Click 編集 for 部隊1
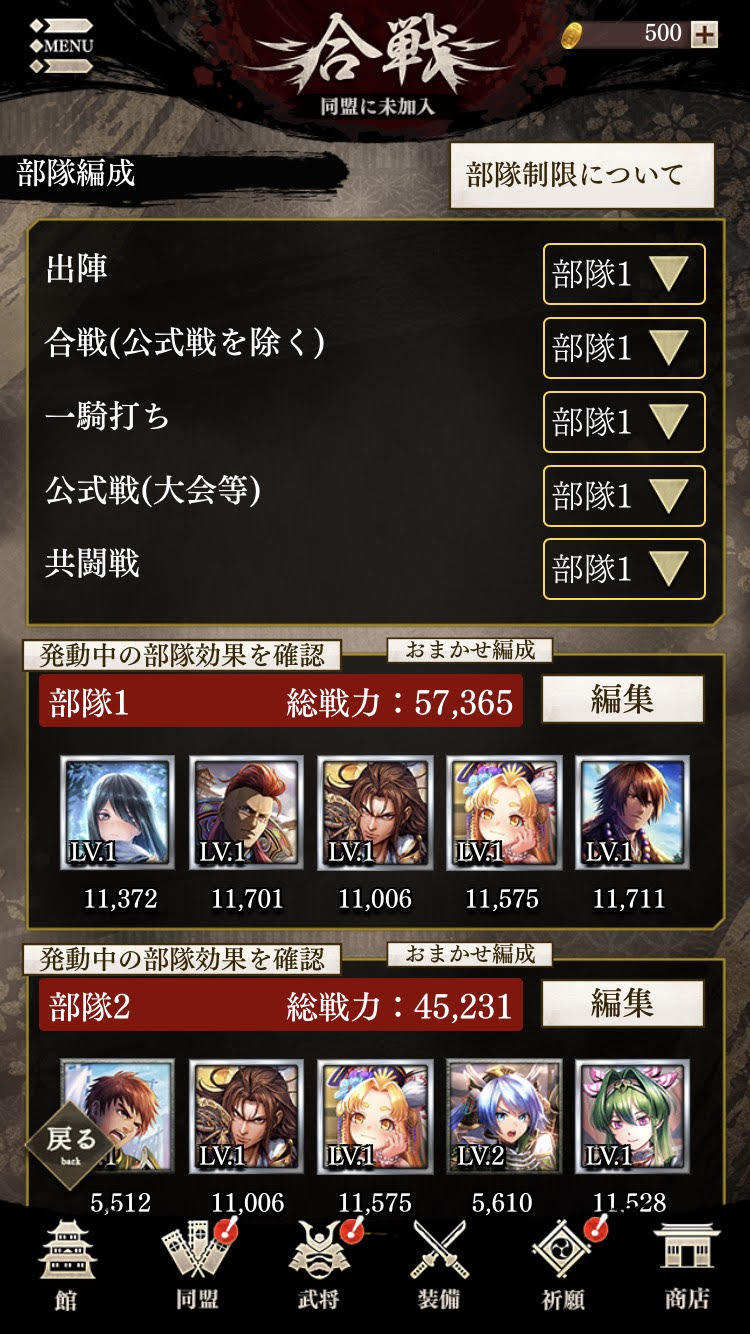 pyautogui.click(x=622, y=699)
